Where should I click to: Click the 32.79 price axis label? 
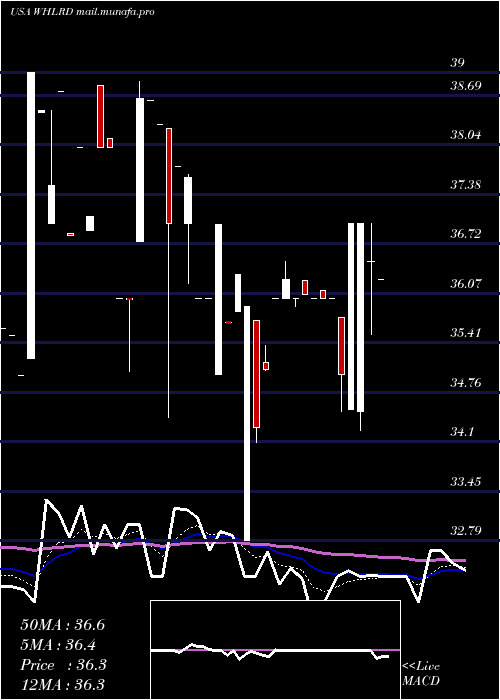tap(466, 531)
